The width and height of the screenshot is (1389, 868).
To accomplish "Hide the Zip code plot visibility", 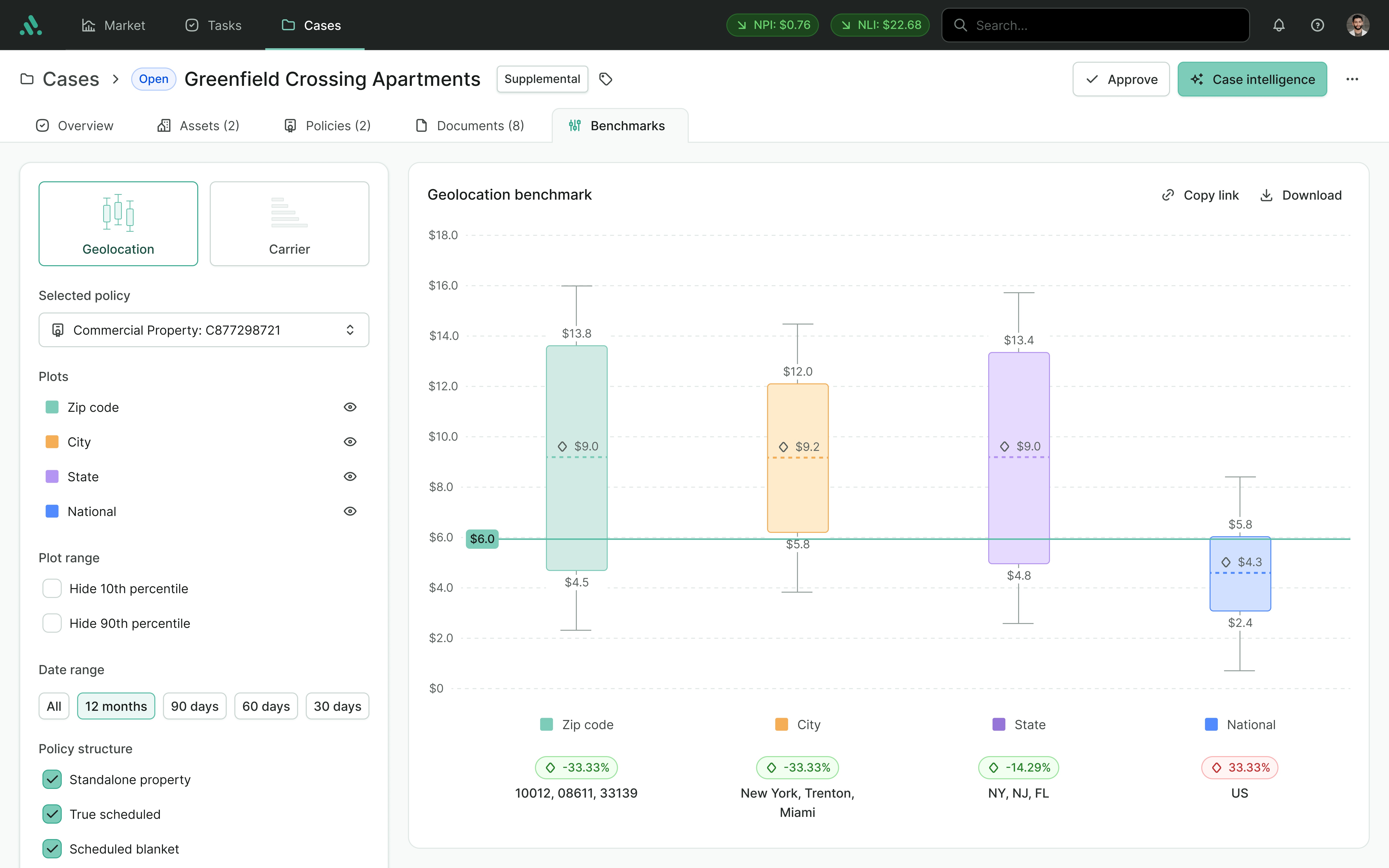I will tap(350, 407).
